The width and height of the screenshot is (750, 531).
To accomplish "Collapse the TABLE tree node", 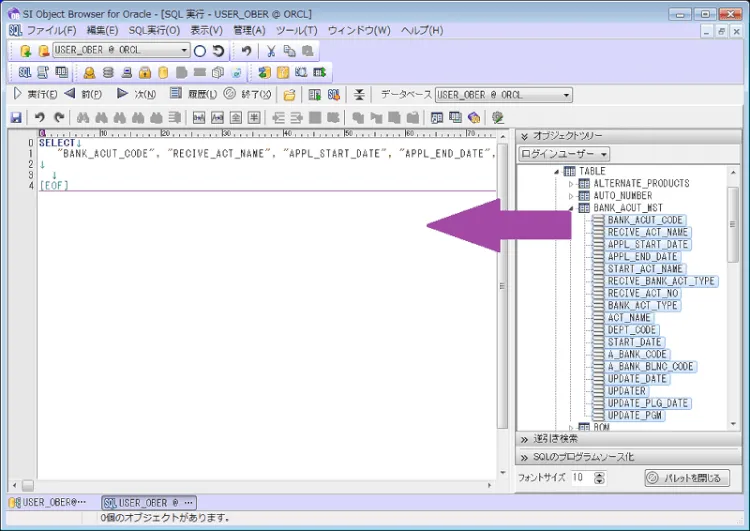I will coord(556,171).
